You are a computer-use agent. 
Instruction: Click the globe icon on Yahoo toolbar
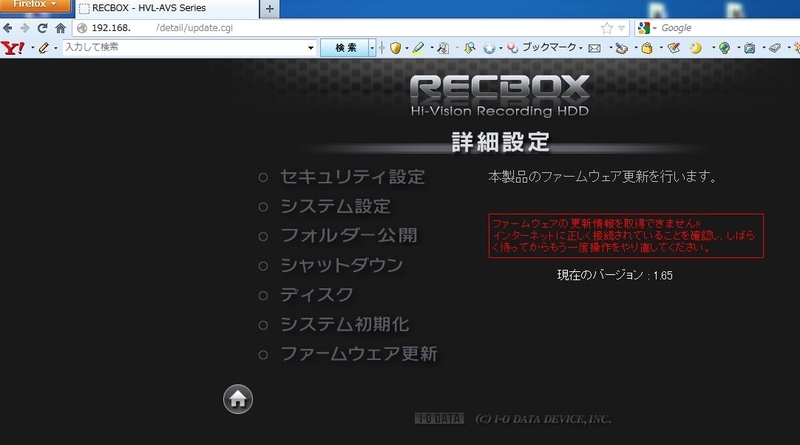(724, 48)
